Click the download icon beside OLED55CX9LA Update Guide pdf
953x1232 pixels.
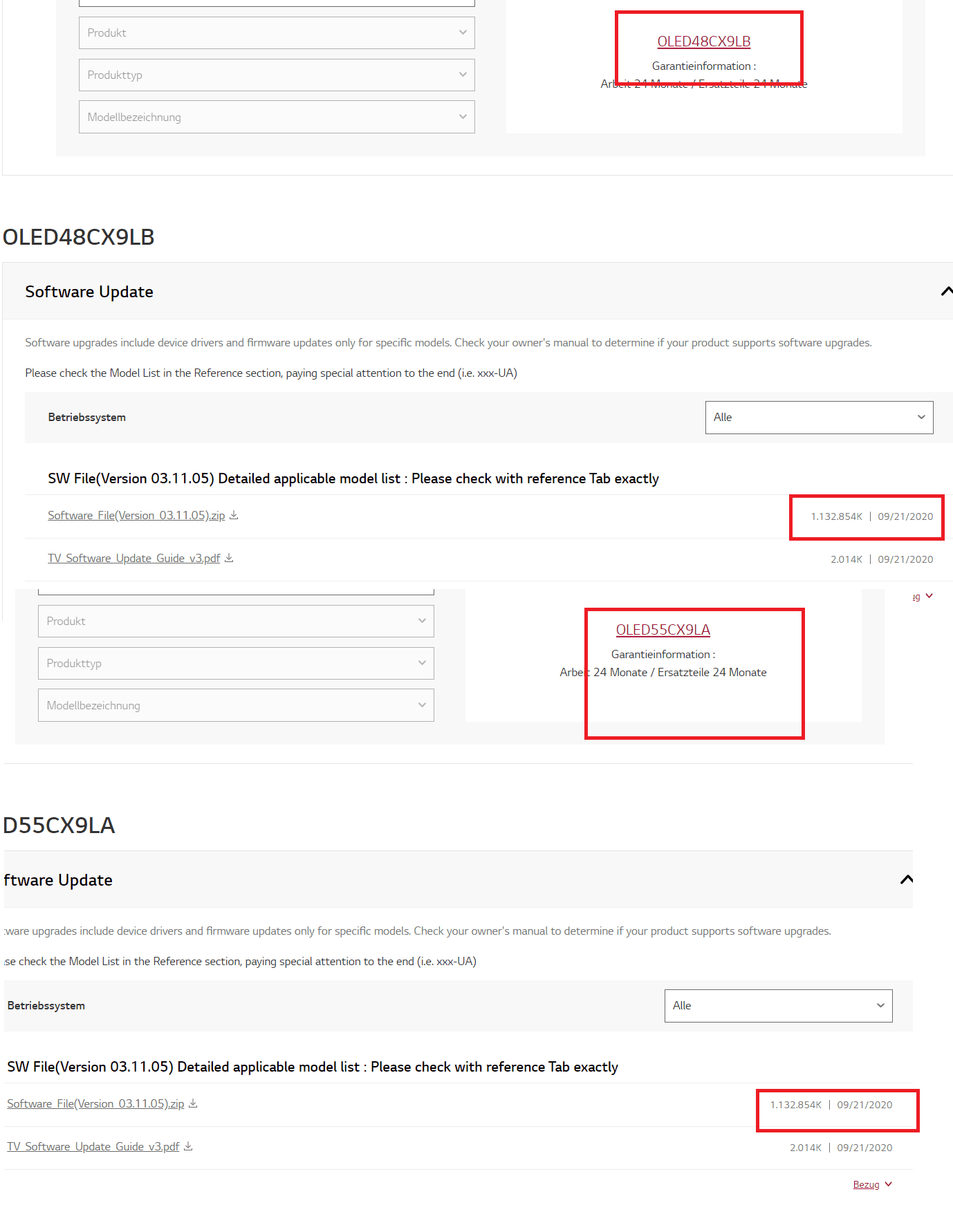click(x=188, y=1146)
